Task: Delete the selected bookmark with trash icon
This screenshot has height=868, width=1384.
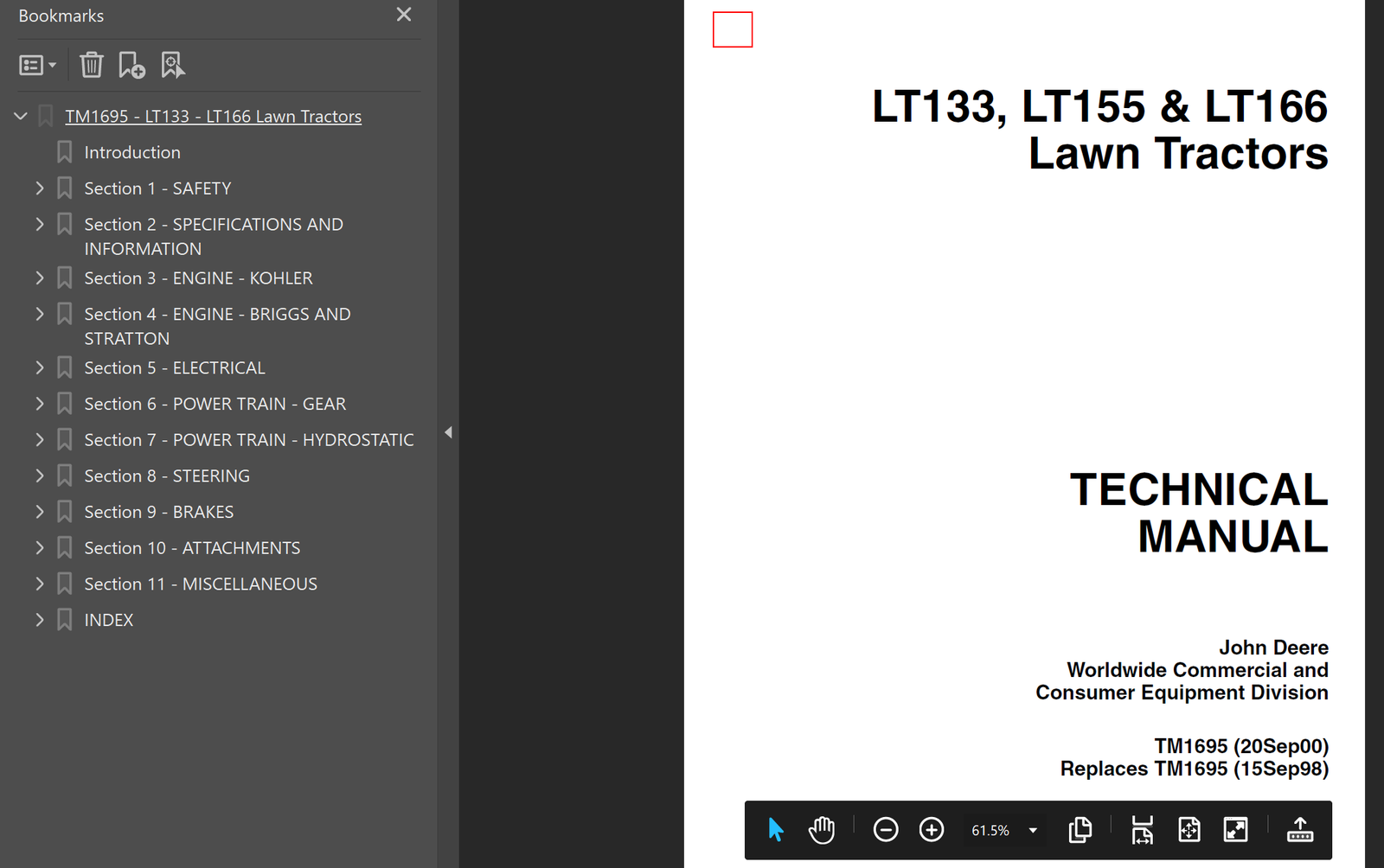Action: click(x=92, y=65)
